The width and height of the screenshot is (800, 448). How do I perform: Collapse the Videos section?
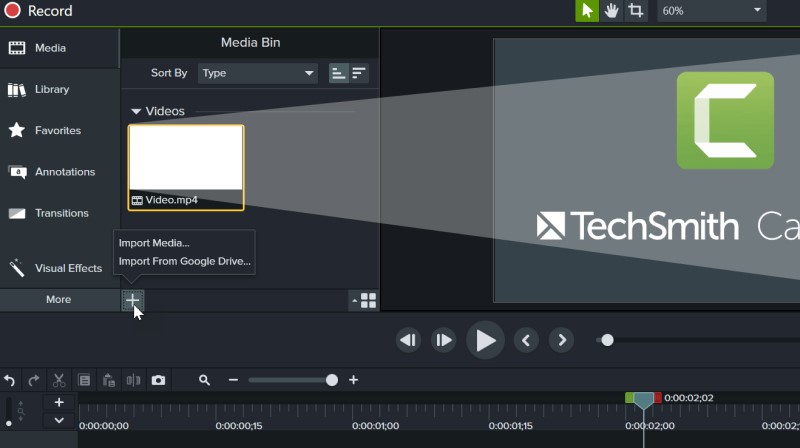(136, 111)
